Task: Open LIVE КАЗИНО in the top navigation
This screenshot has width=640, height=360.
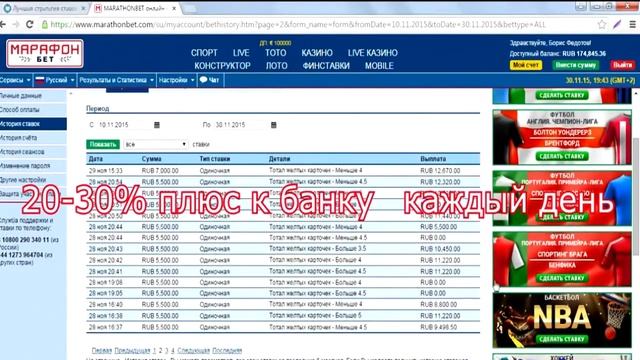Action: [373, 53]
